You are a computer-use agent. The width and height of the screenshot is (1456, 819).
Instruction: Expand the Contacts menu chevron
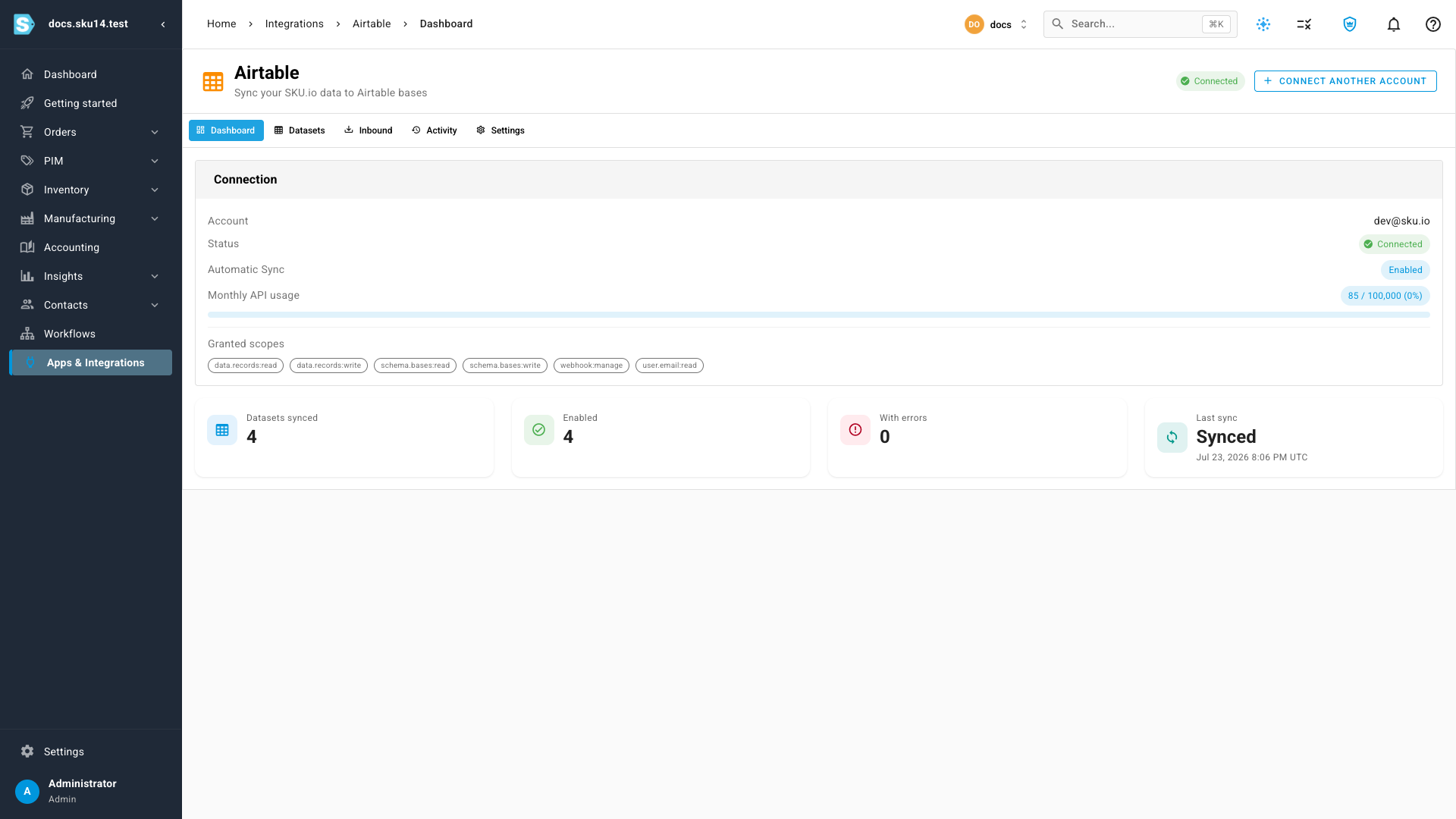point(155,305)
